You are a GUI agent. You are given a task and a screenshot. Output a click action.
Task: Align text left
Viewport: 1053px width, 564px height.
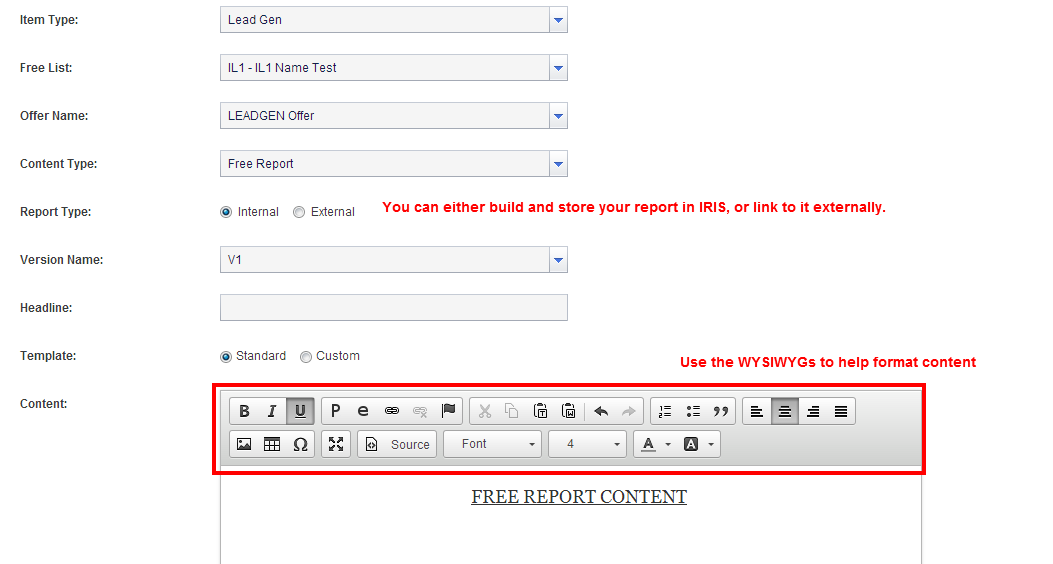[x=757, y=411]
